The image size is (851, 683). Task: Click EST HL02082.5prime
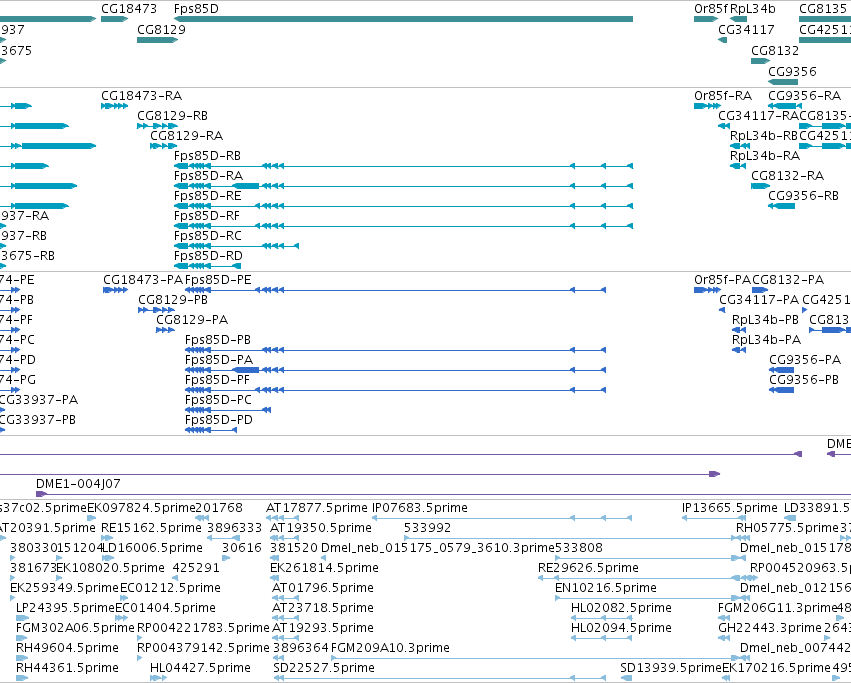[x=621, y=608]
